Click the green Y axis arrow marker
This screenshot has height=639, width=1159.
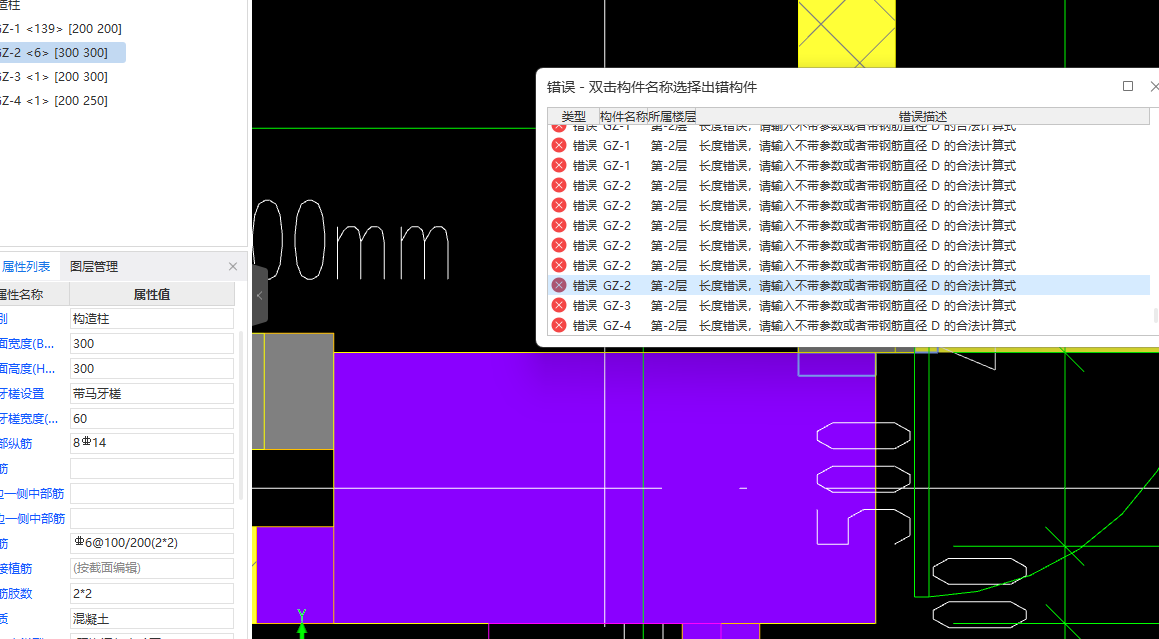coord(302,622)
